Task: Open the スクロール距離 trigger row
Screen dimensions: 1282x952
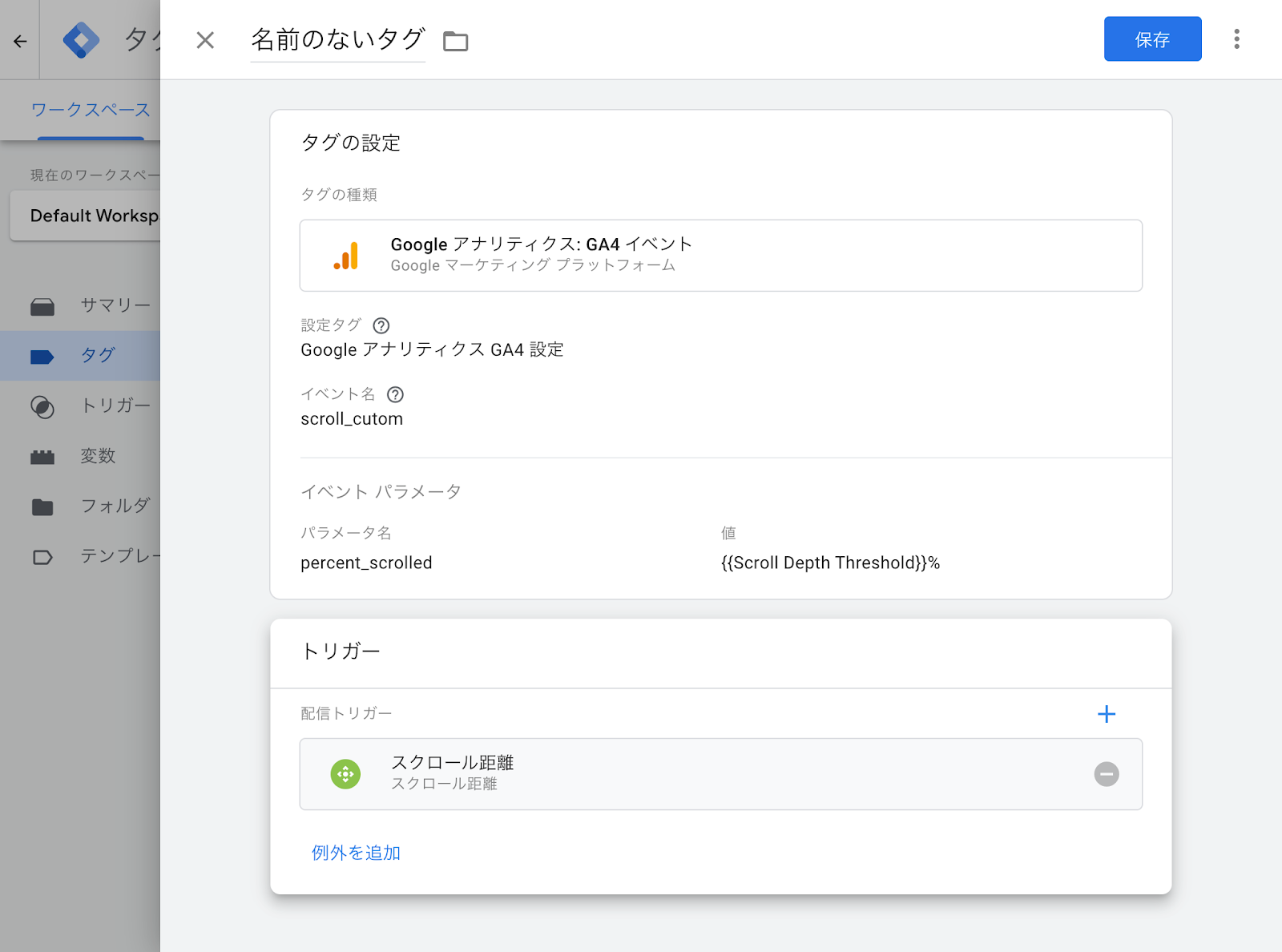Action: pos(720,774)
